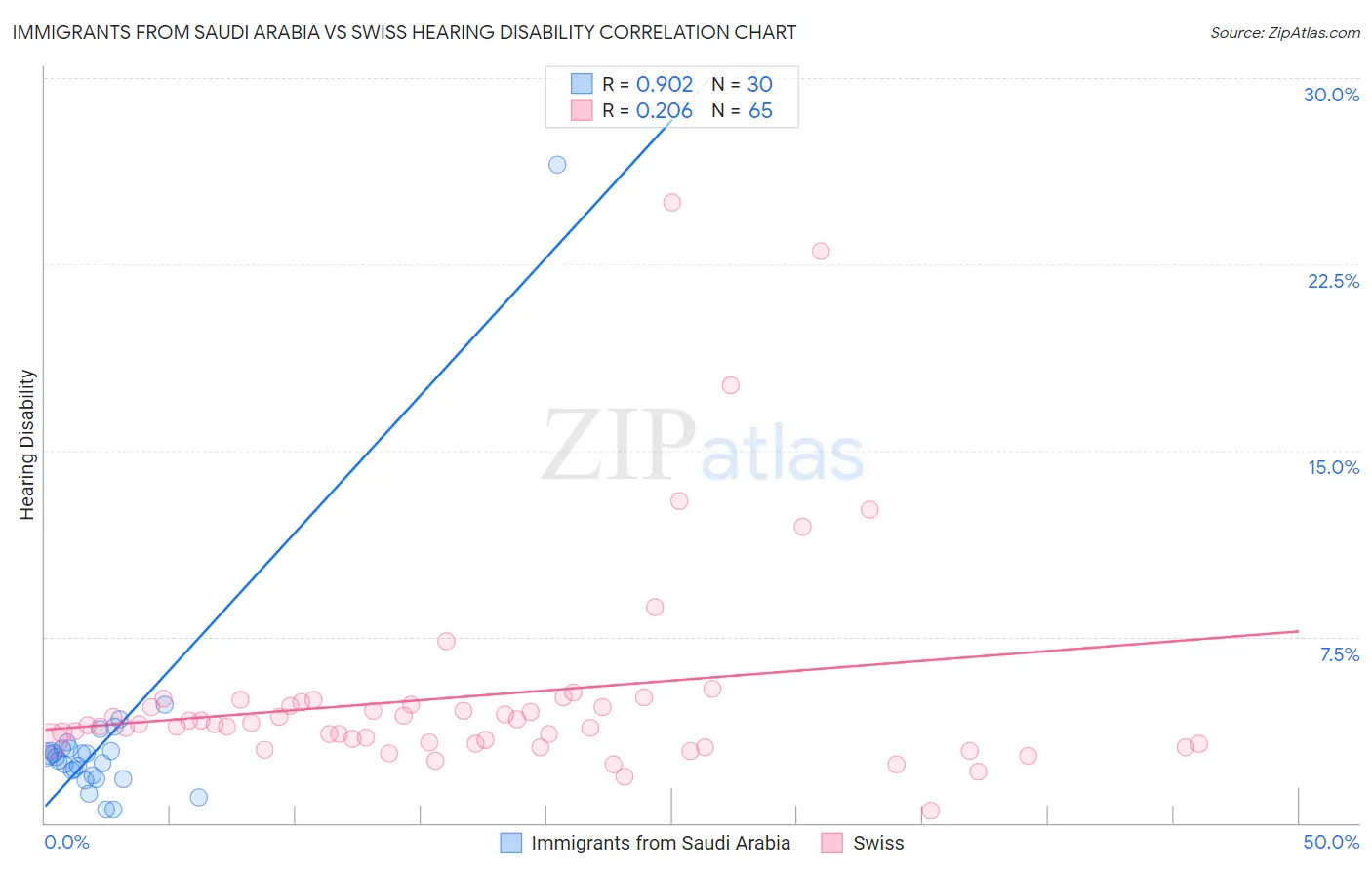Click the Hearing Disability axis title

(26, 444)
